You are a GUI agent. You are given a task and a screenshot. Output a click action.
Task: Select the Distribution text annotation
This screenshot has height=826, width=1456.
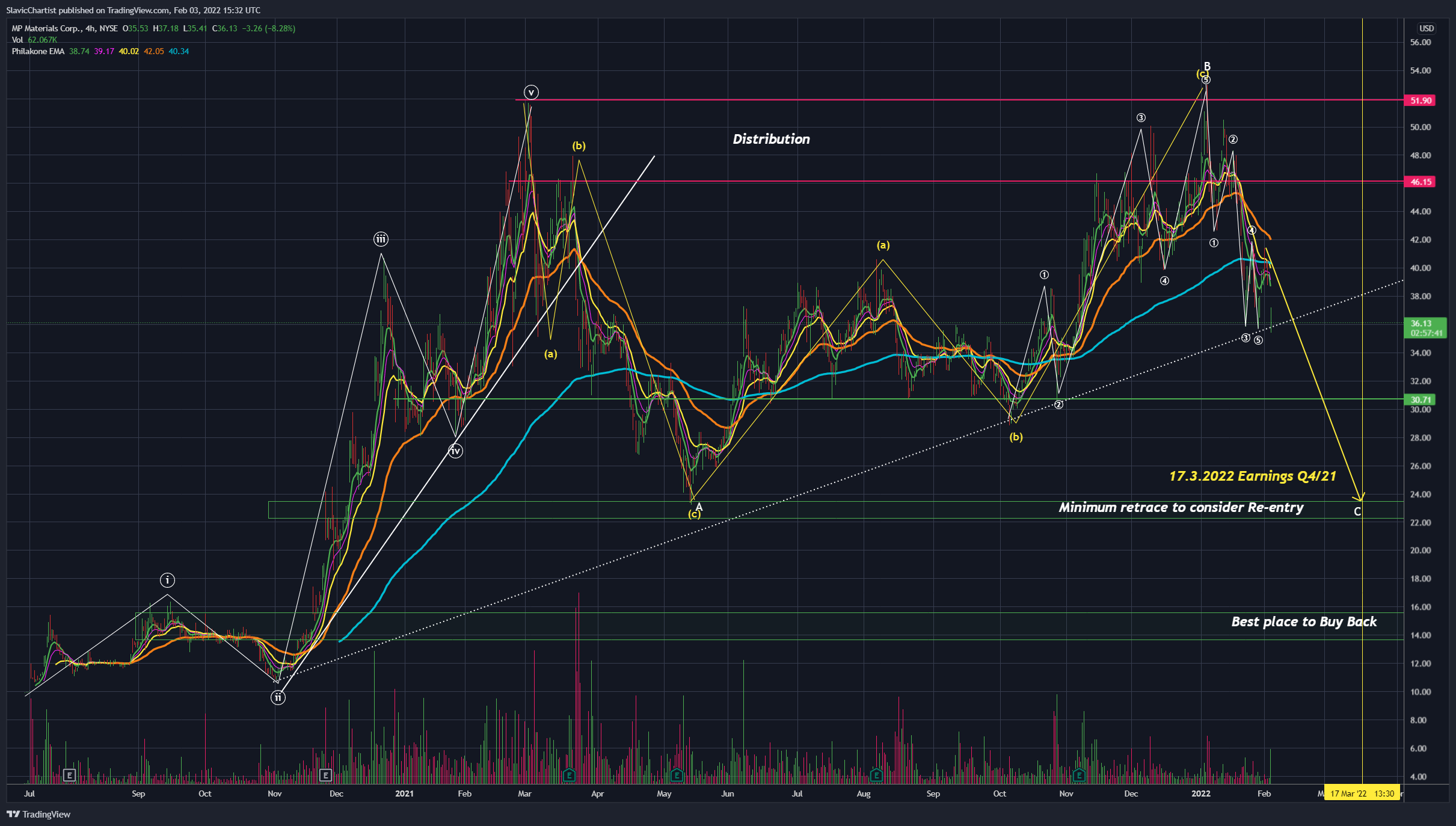coord(771,139)
